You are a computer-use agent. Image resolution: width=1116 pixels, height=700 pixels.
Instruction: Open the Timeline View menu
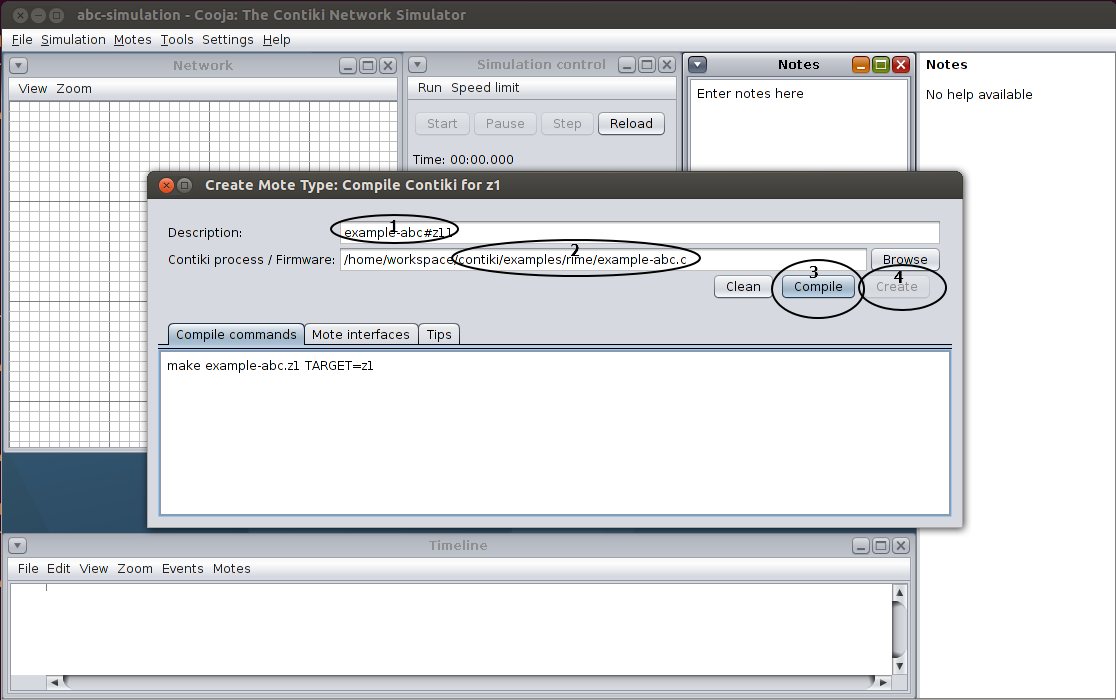click(x=94, y=569)
